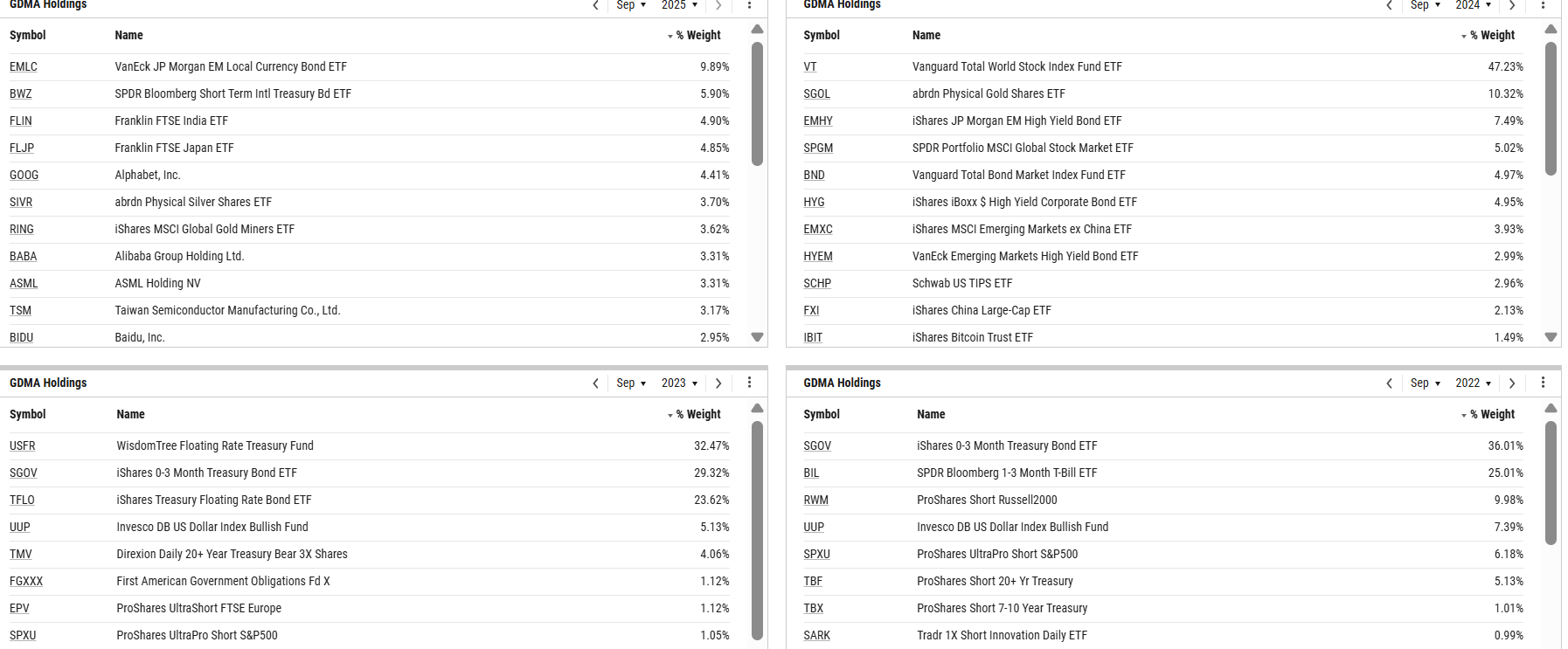Go to previous month in 2023 holdings panel

click(x=596, y=383)
